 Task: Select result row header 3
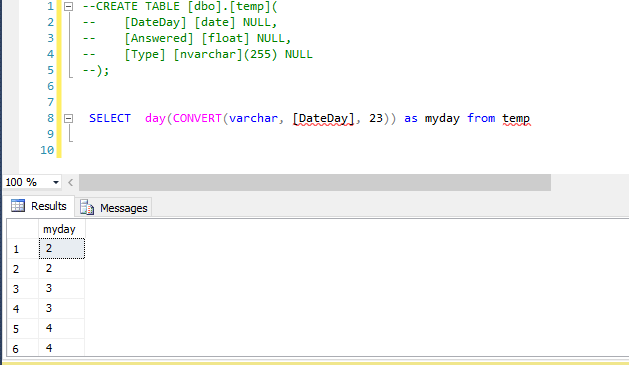click(x=23, y=289)
